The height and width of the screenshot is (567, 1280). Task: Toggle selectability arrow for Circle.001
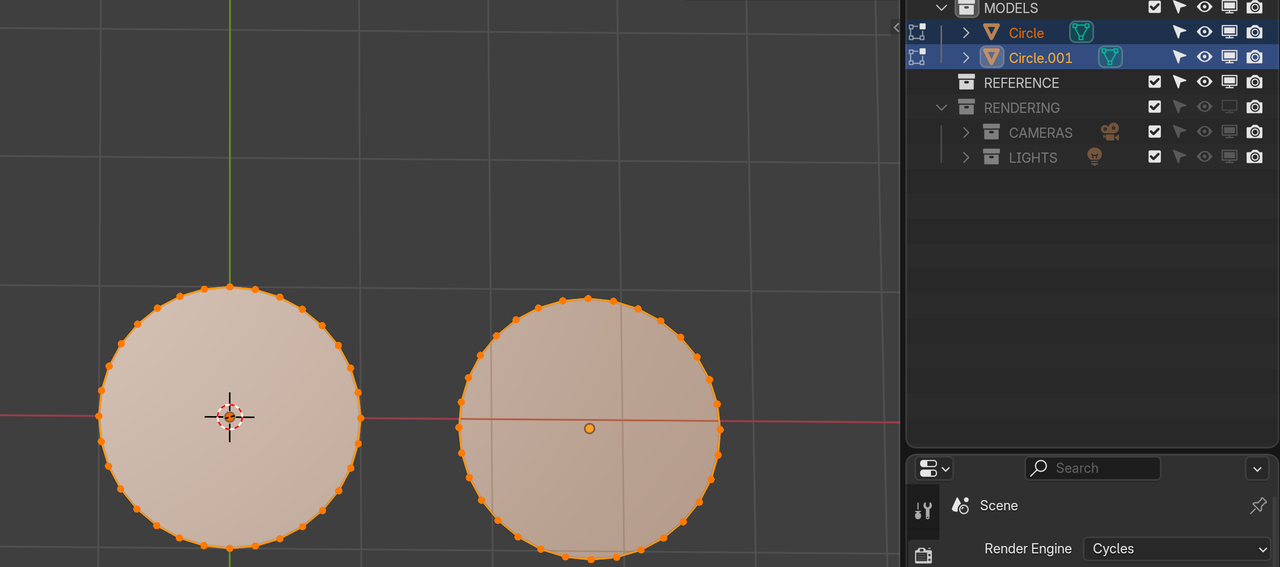[x=1179, y=57]
